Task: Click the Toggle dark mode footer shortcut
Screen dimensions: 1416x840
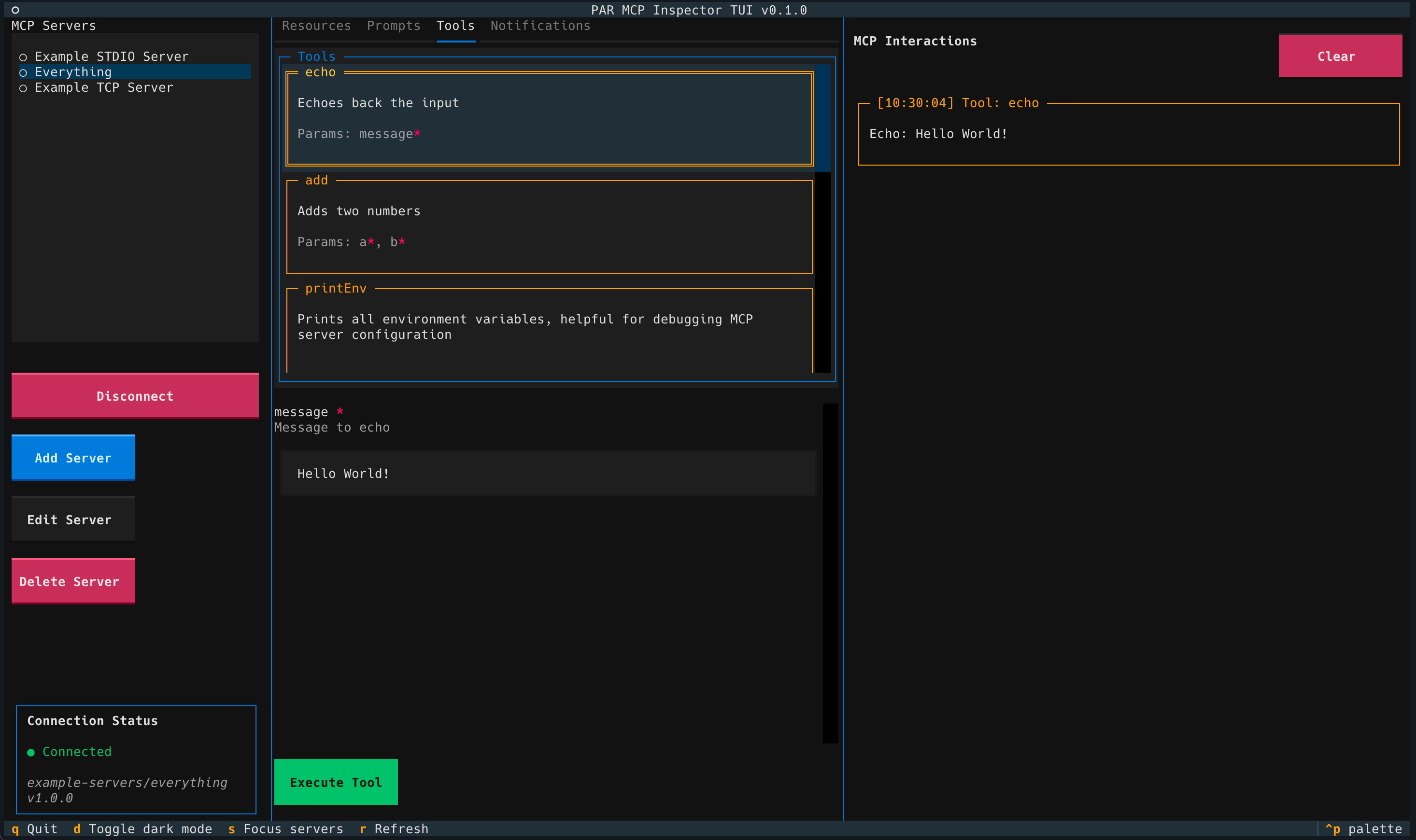Action: tap(142, 829)
